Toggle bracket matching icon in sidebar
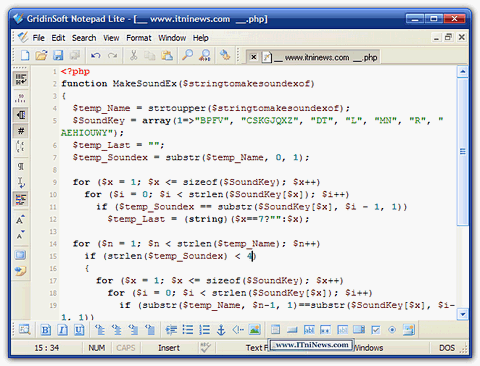The image size is (480, 366). coord(21,146)
